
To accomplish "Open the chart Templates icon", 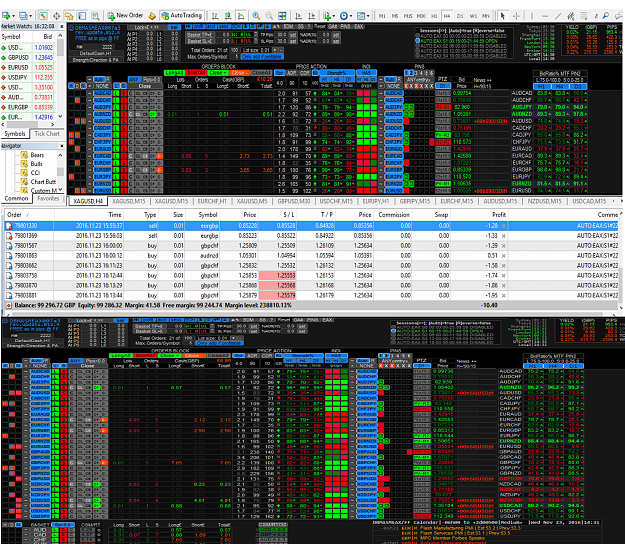I will (361, 16).
